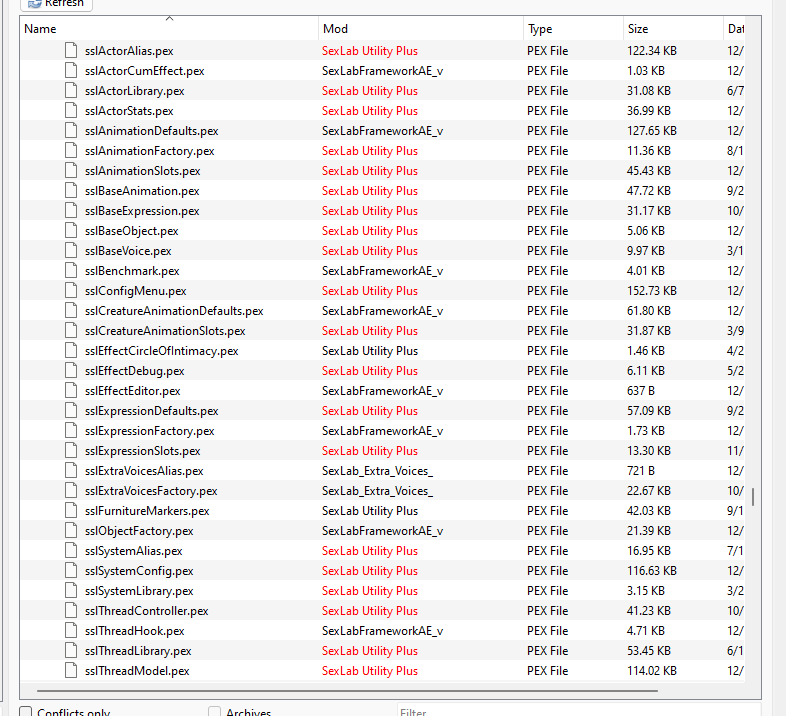Screen dimensions: 786x716
Task: Click the file icon beside sslBenchmark.pex
Action: [71, 271]
